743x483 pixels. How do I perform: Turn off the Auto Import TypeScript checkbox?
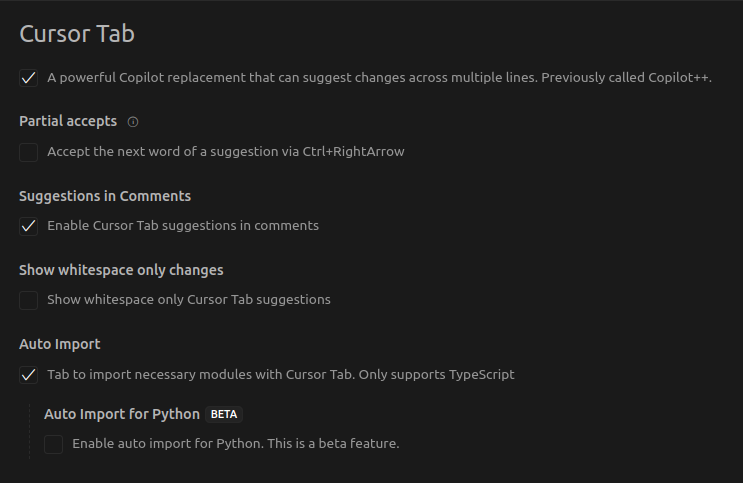tap(28, 375)
